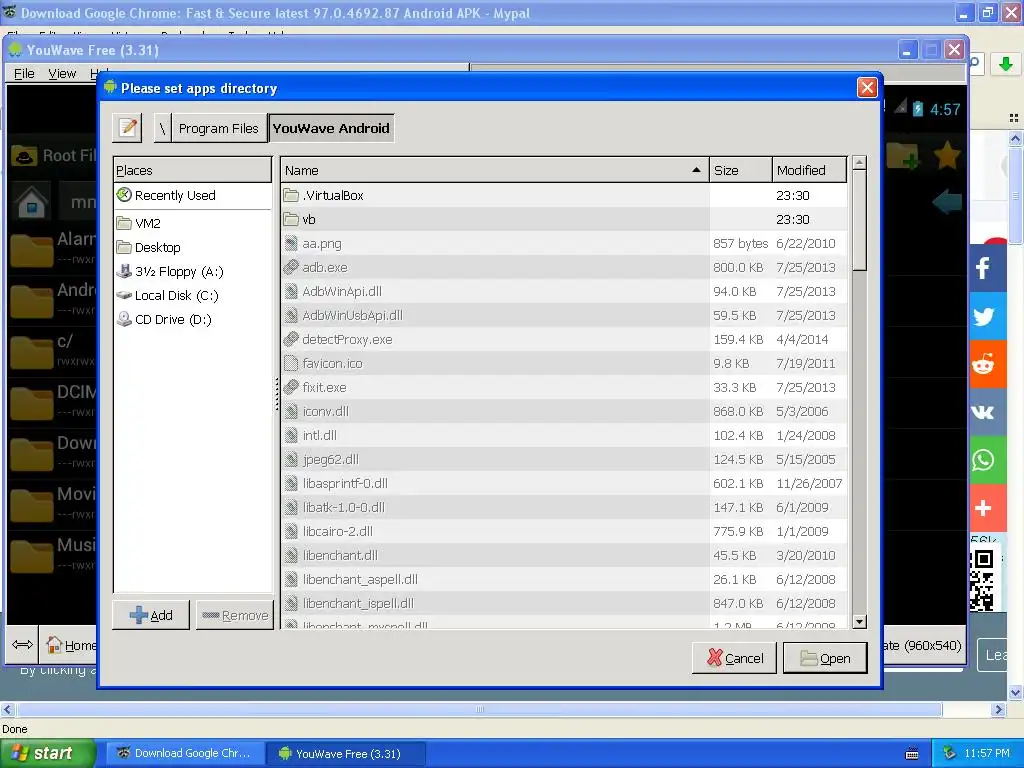Select Desktop in Places list

192,248
